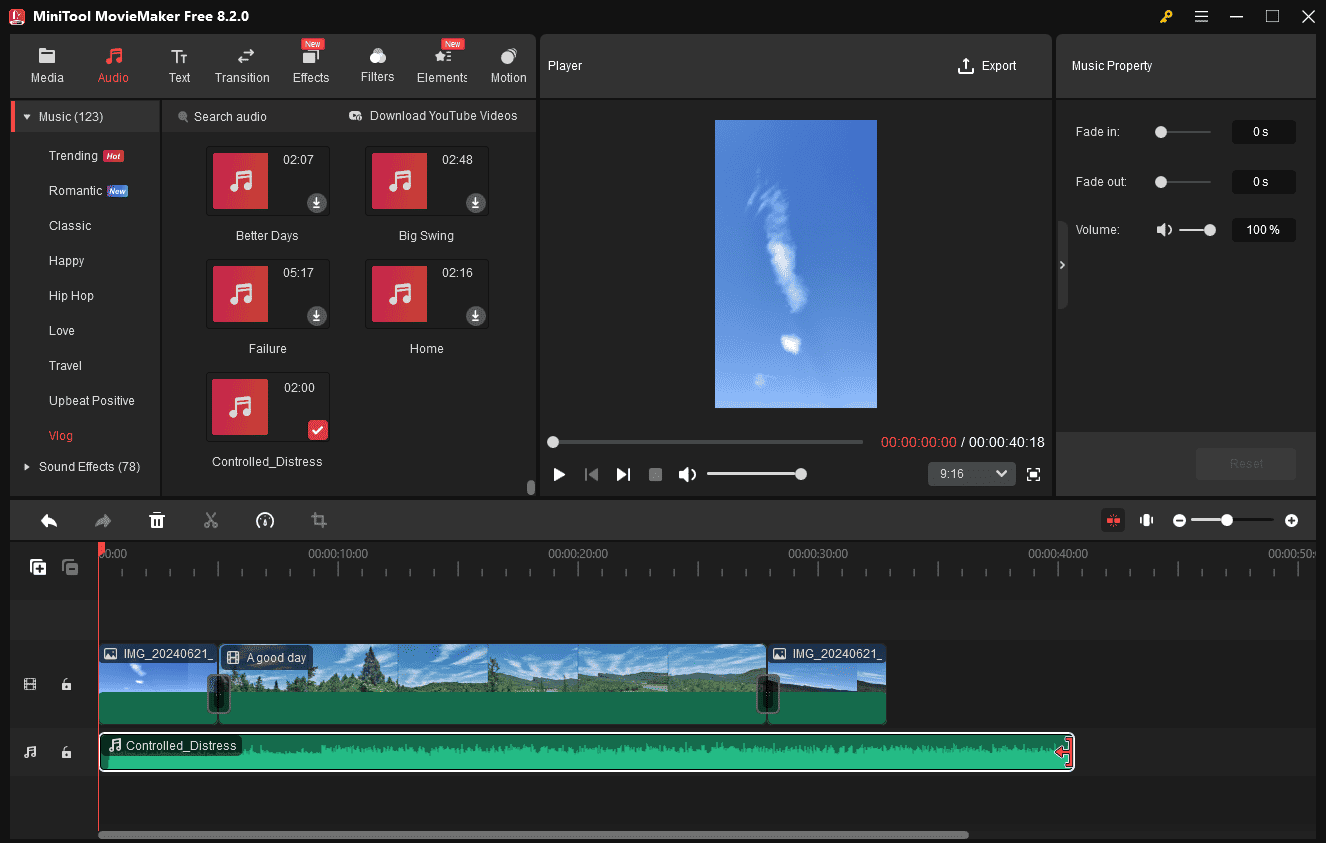Click the Fade in value field

1263,132
